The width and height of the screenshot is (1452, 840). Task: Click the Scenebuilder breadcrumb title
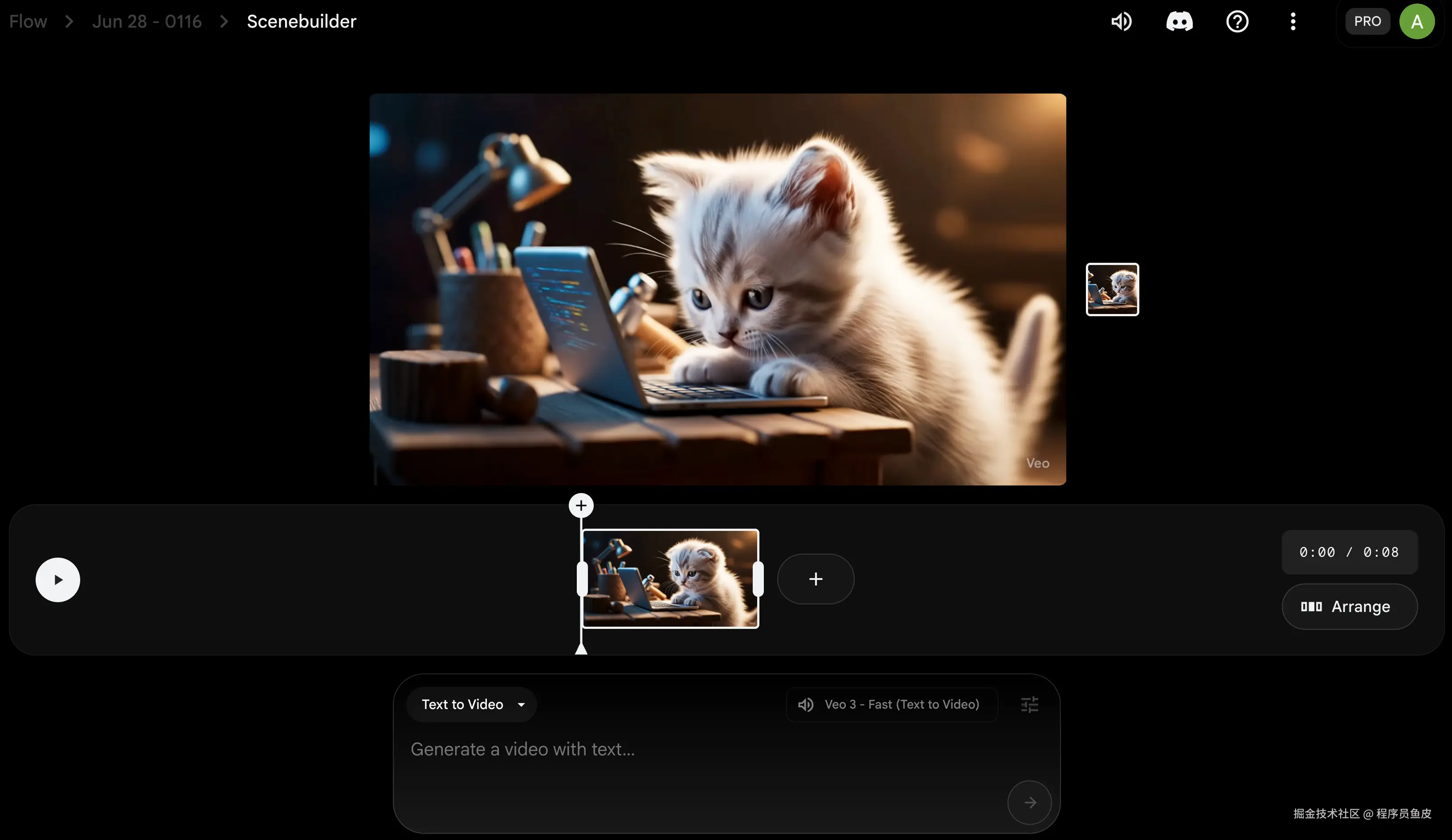(302, 22)
